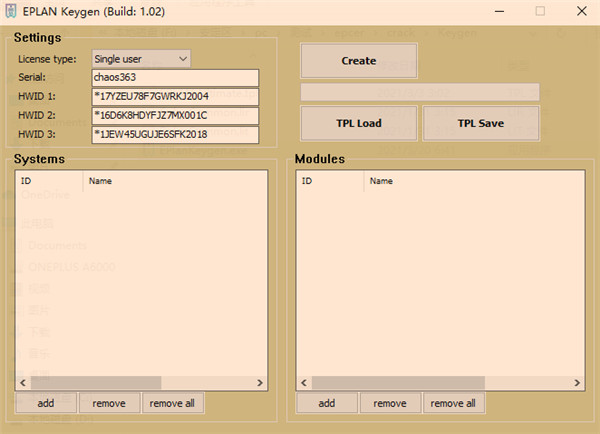600x434 pixels.
Task: Click the ID column header in Systems
Action: [x=49, y=181]
